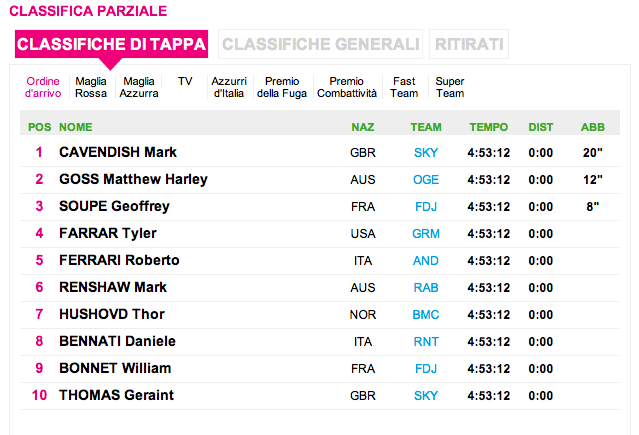The width and height of the screenshot is (639, 435).
Task: Open the BMC team link
Action: (426, 315)
